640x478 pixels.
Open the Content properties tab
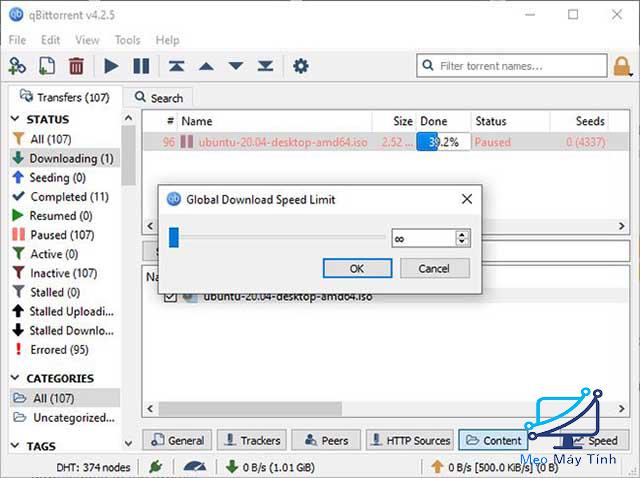coord(493,440)
